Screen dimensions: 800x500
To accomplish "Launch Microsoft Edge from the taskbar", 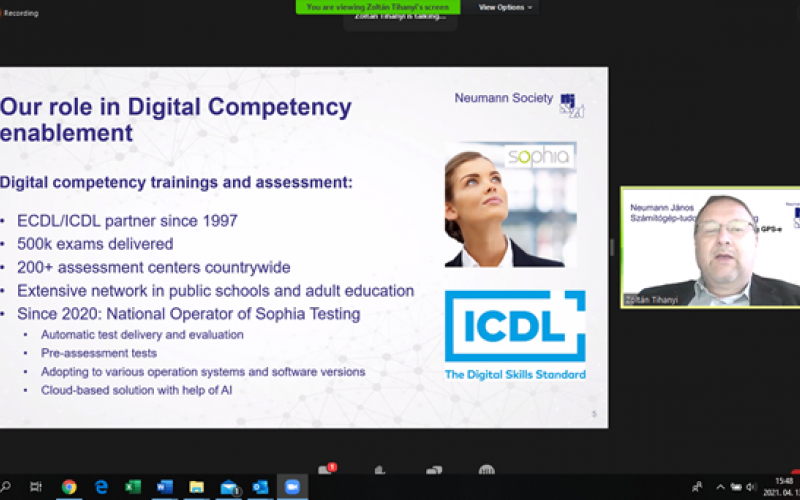I will [101, 487].
